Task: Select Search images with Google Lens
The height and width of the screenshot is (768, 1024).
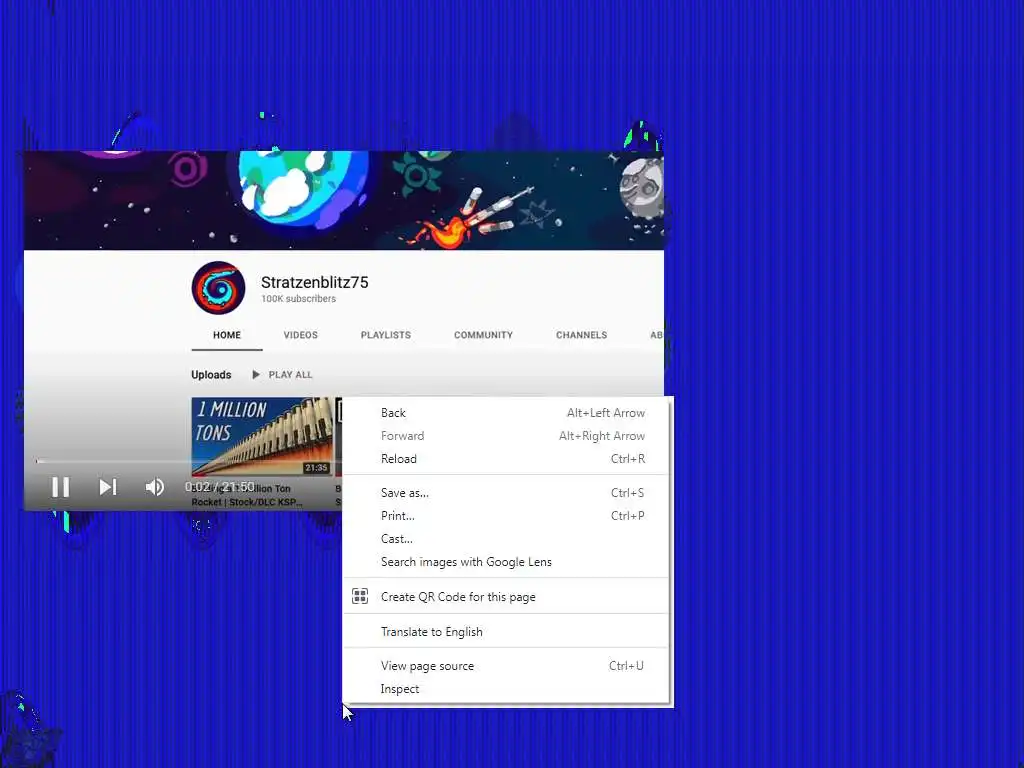Action: tap(506, 562)
